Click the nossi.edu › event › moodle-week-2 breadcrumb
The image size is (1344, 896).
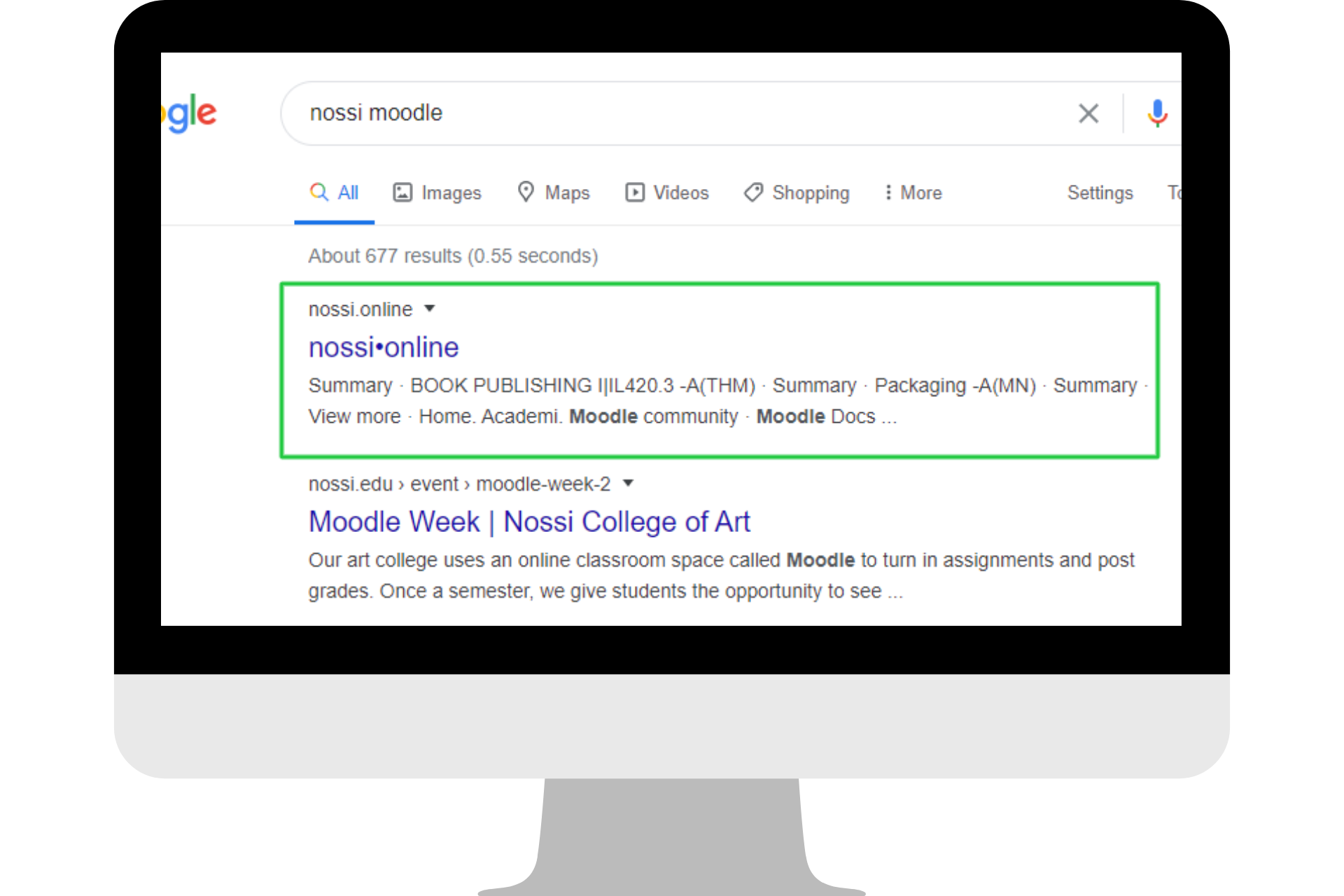[x=459, y=484]
